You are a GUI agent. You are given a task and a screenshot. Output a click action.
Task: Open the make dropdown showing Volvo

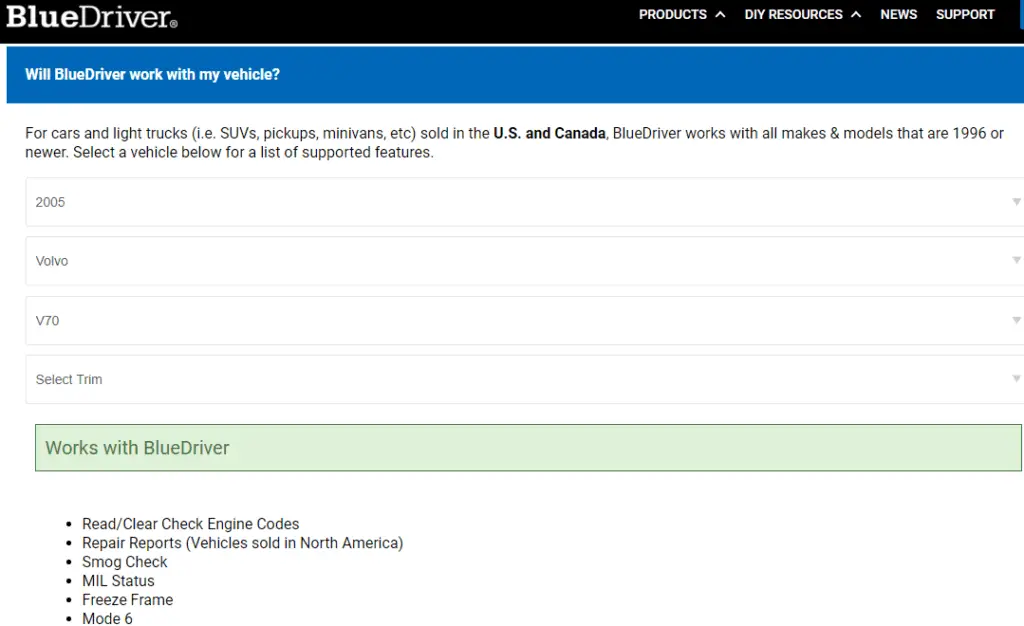(x=524, y=261)
